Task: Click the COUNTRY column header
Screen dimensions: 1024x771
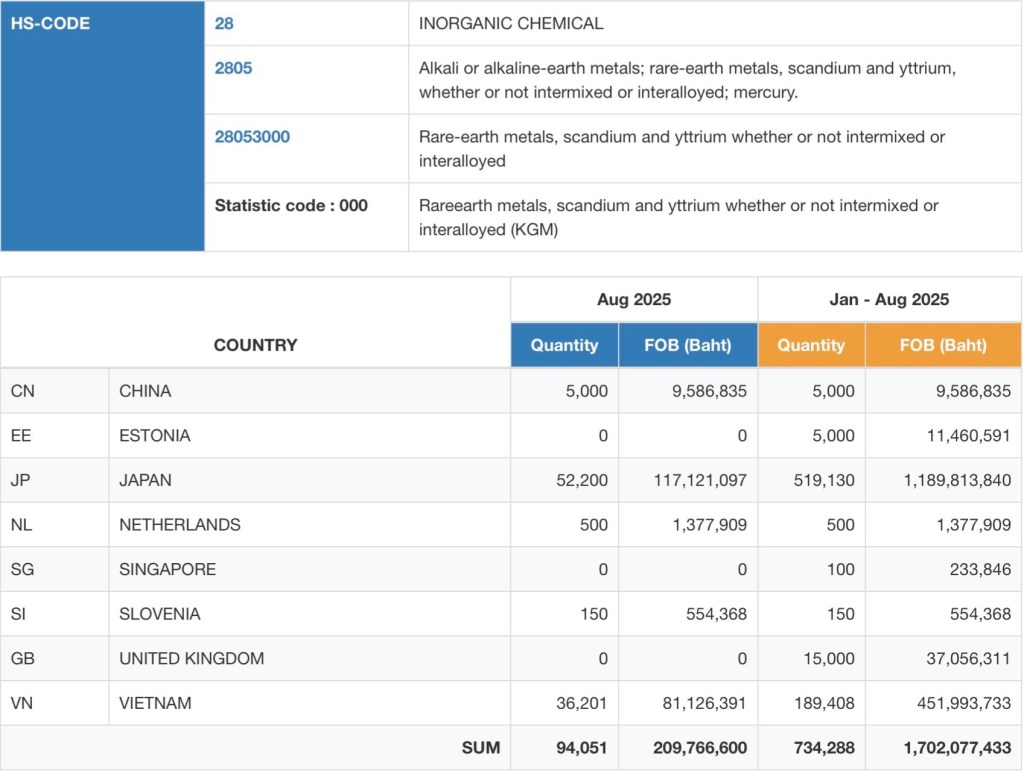Action: pos(255,345)
